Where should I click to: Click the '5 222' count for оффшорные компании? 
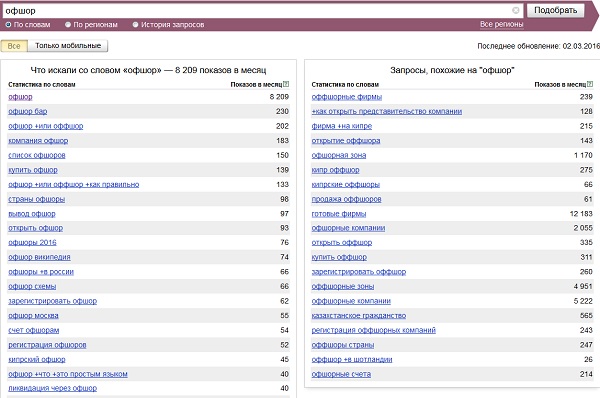pos(583,301)
